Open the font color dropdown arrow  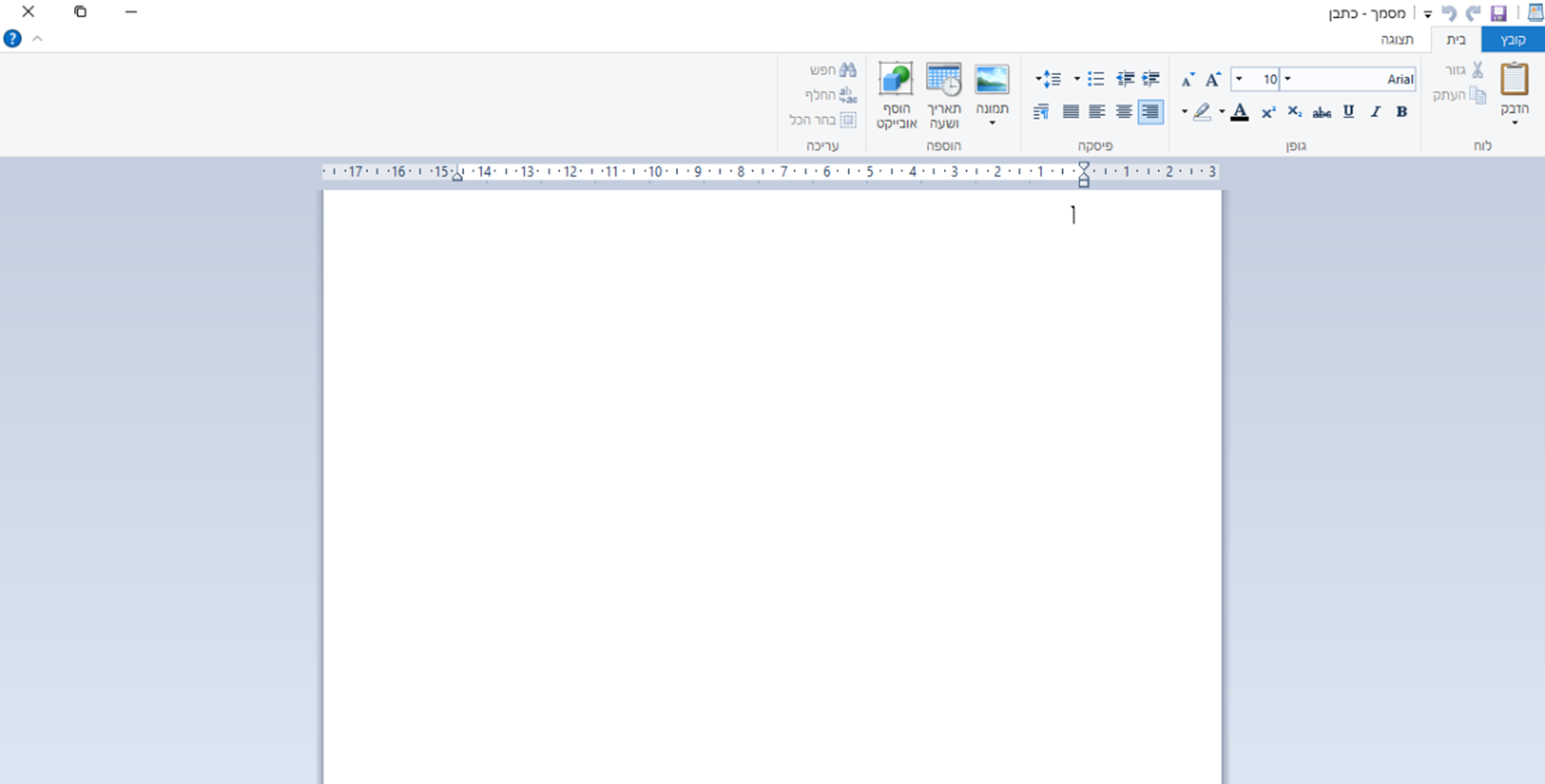point(1222,112)
